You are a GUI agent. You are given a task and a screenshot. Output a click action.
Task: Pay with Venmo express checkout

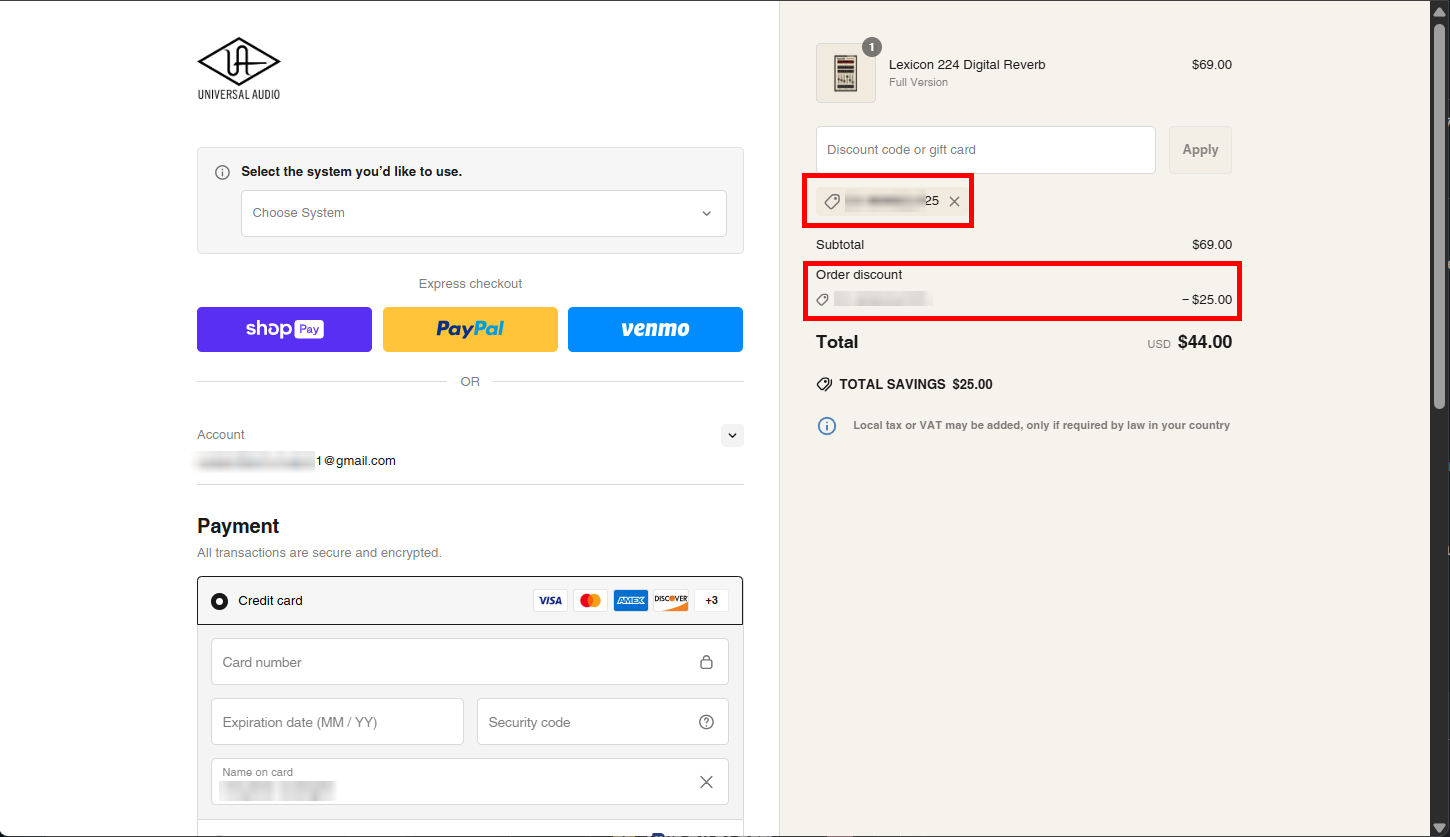tap(655, 329)
